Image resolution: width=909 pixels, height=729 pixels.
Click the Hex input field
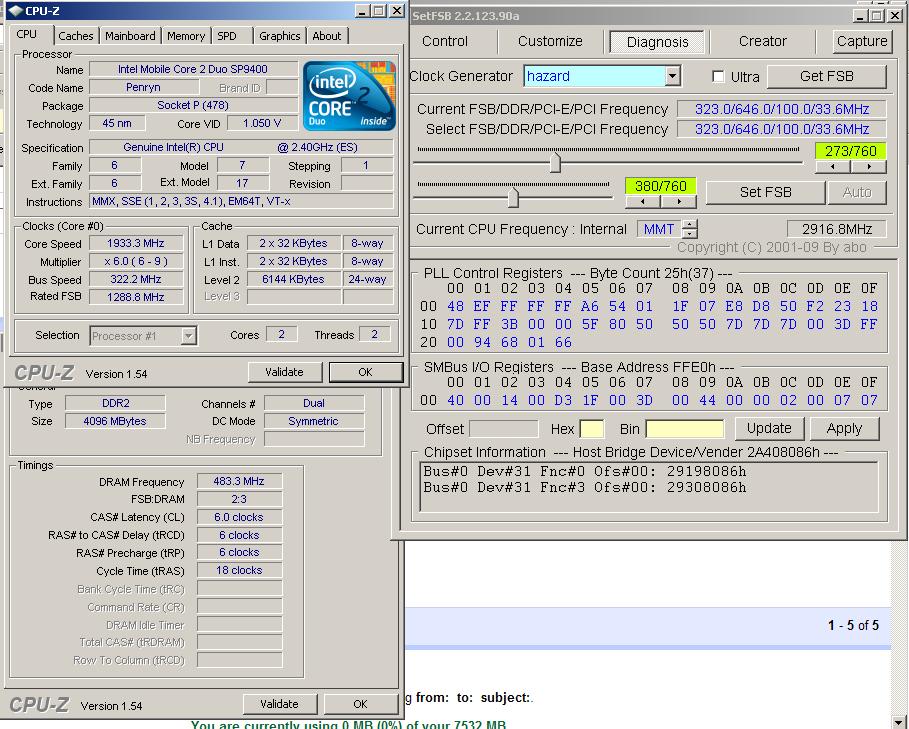[592, 429]
